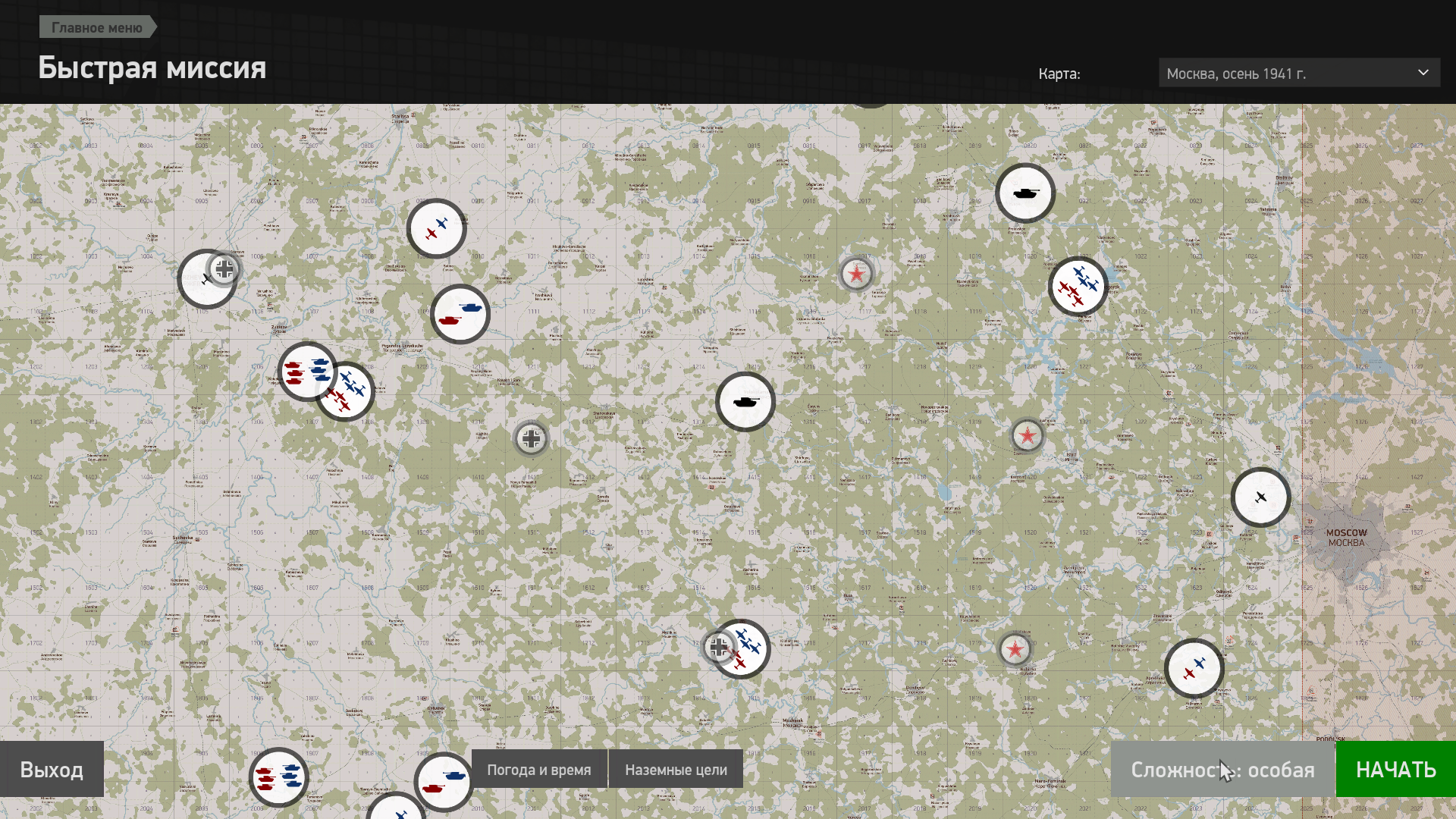Screen dimensions: 1456x819
Task: Select the fighter duel icon southwest of Moscow
Action: coord(1194,668)
